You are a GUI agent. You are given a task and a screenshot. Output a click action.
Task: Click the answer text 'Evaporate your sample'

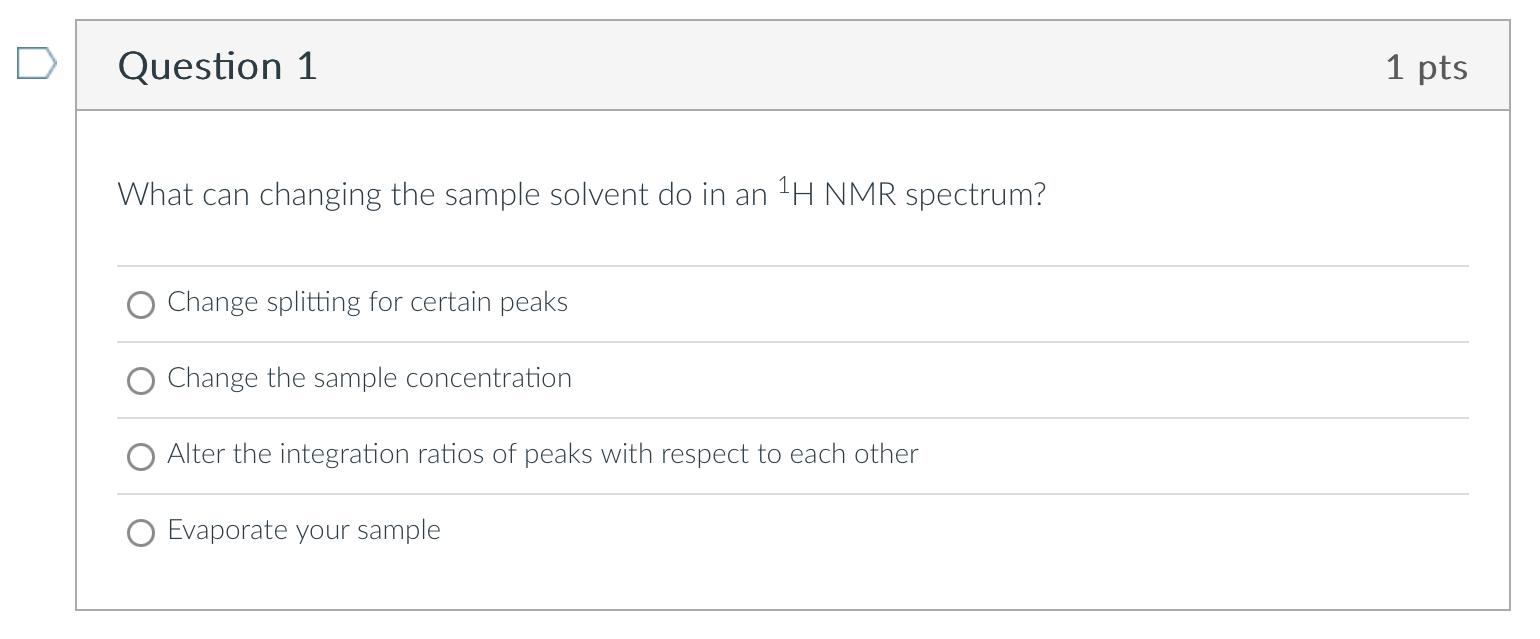pyautogui.click(x=303, y=531)
